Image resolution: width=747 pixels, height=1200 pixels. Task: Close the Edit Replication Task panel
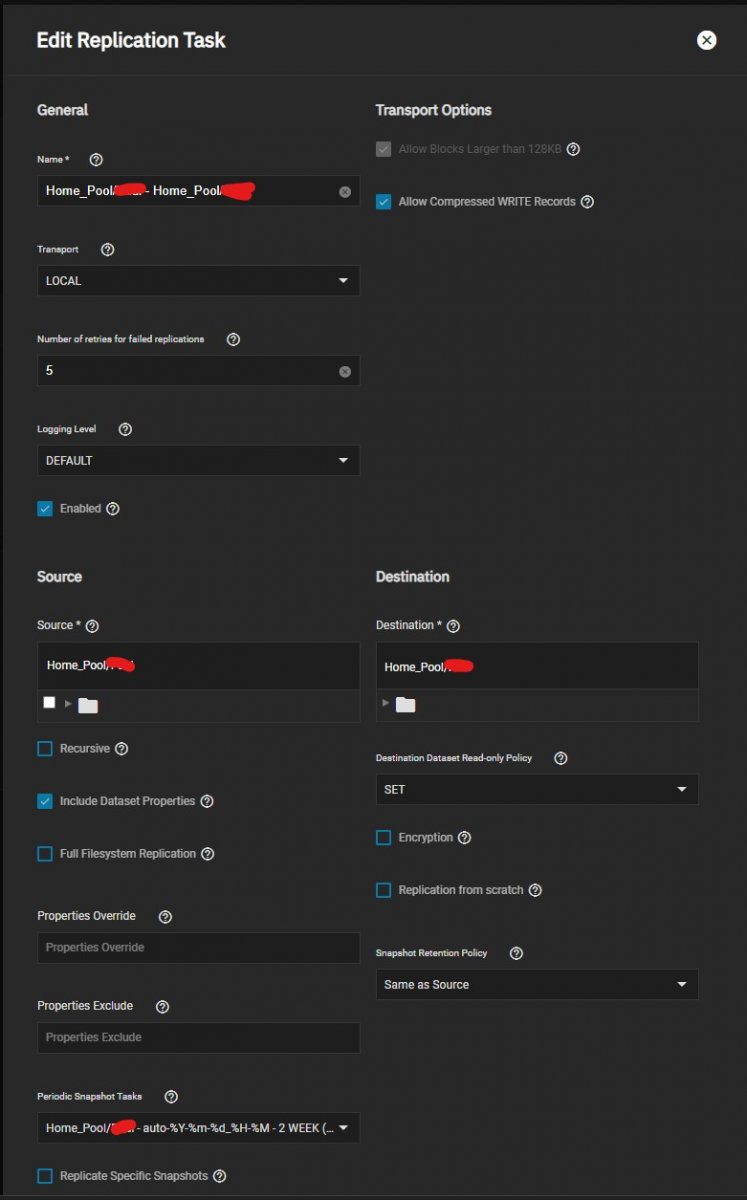(707, 40)
